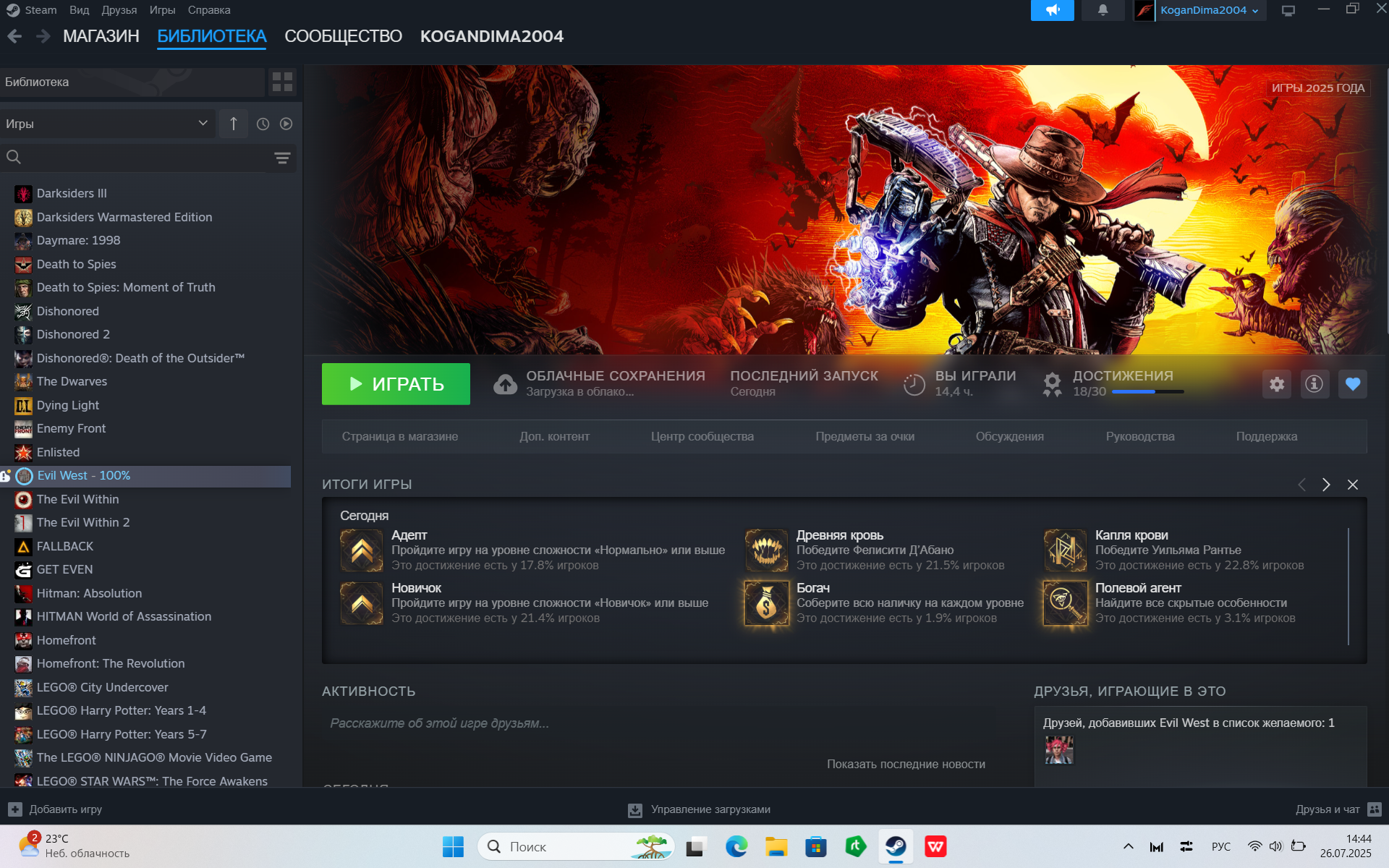Click the cloud saves upload icon
1389x868 pixels.
pyautogui.click(x=505, y=384)
